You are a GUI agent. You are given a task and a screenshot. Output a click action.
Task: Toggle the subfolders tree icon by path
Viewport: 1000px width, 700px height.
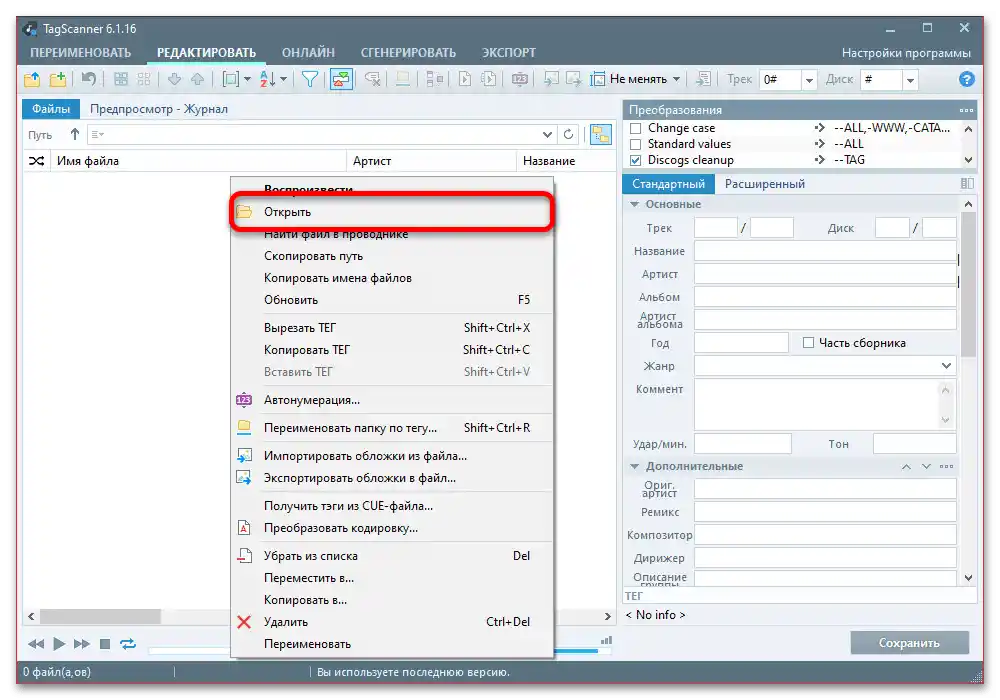coord(600,135)
